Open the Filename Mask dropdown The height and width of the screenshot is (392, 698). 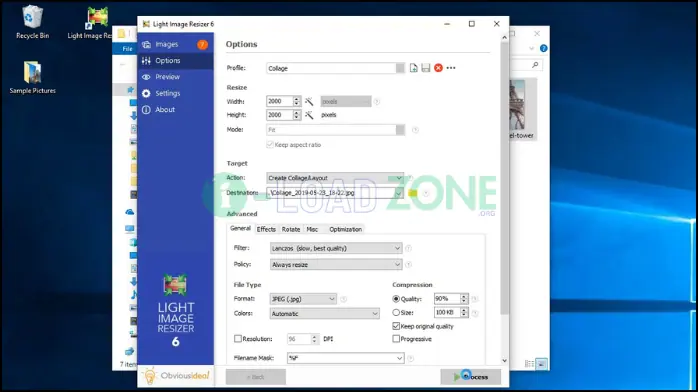(345, 358)
